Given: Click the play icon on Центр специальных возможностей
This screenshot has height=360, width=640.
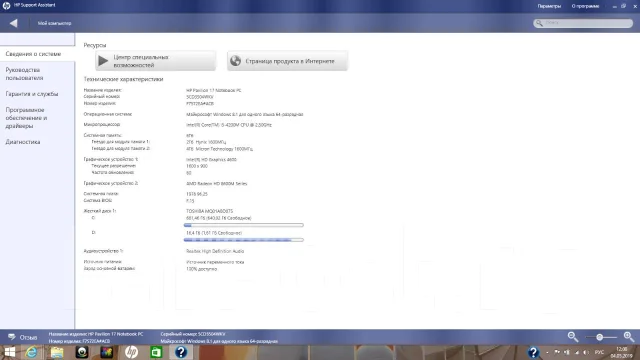Looking at the screenshot, I should click(x=103, y=61).
